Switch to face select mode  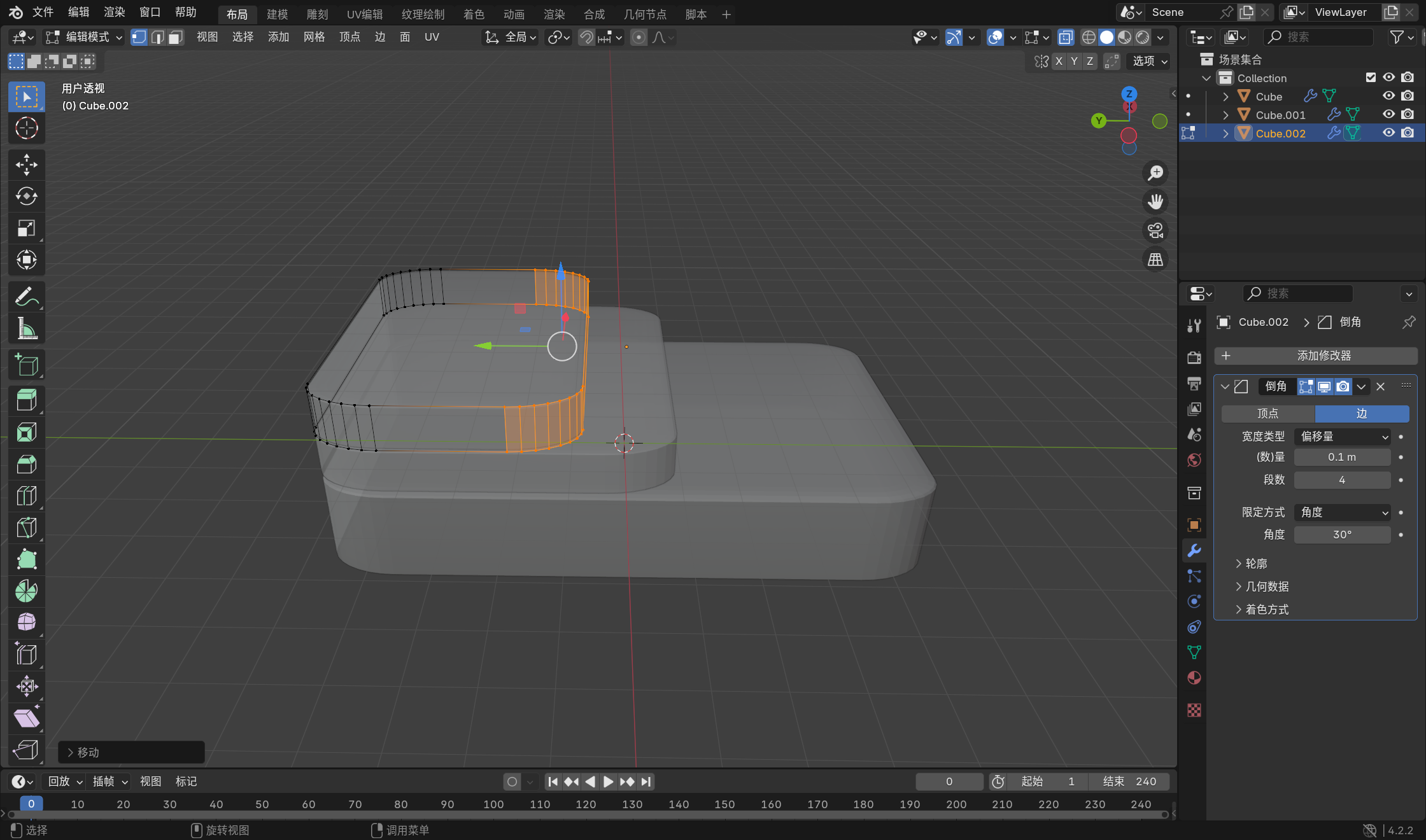coord(176,37)
